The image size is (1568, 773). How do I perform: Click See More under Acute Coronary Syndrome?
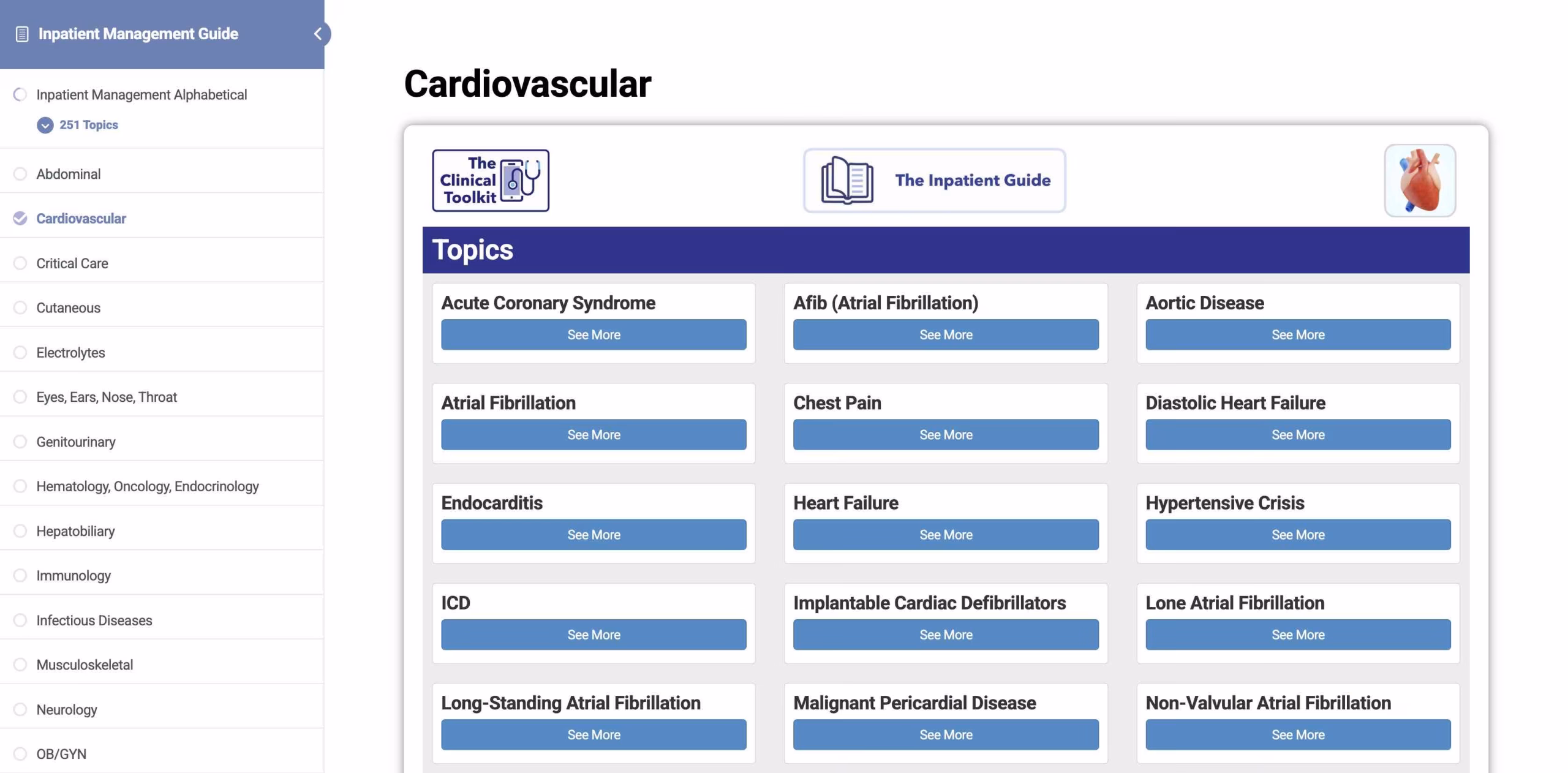594,335
